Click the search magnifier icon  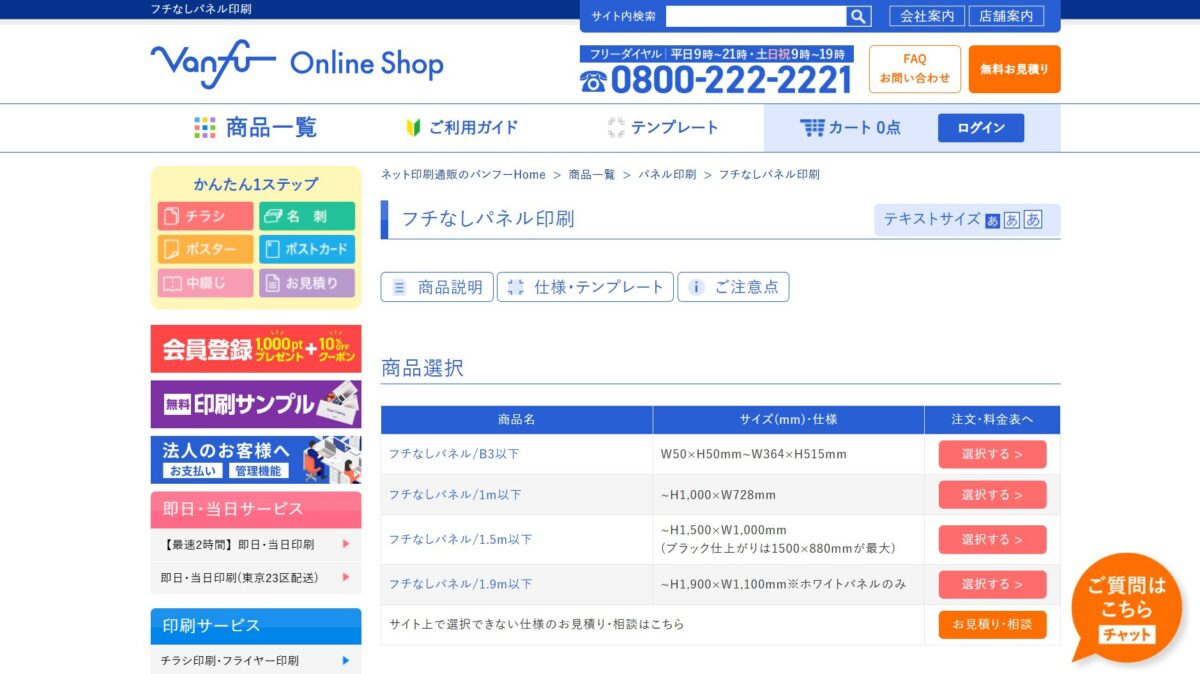pyautogui.click(x=859, y=16)
